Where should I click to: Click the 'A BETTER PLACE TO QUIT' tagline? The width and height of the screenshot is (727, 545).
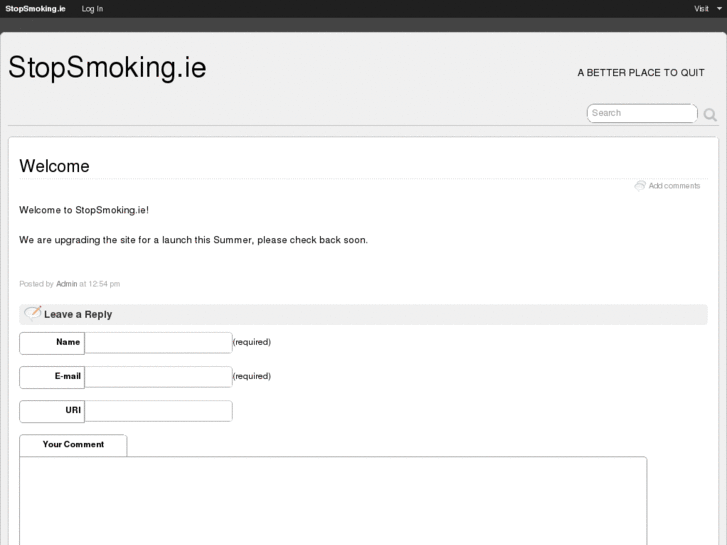click(x=641, y=73)
